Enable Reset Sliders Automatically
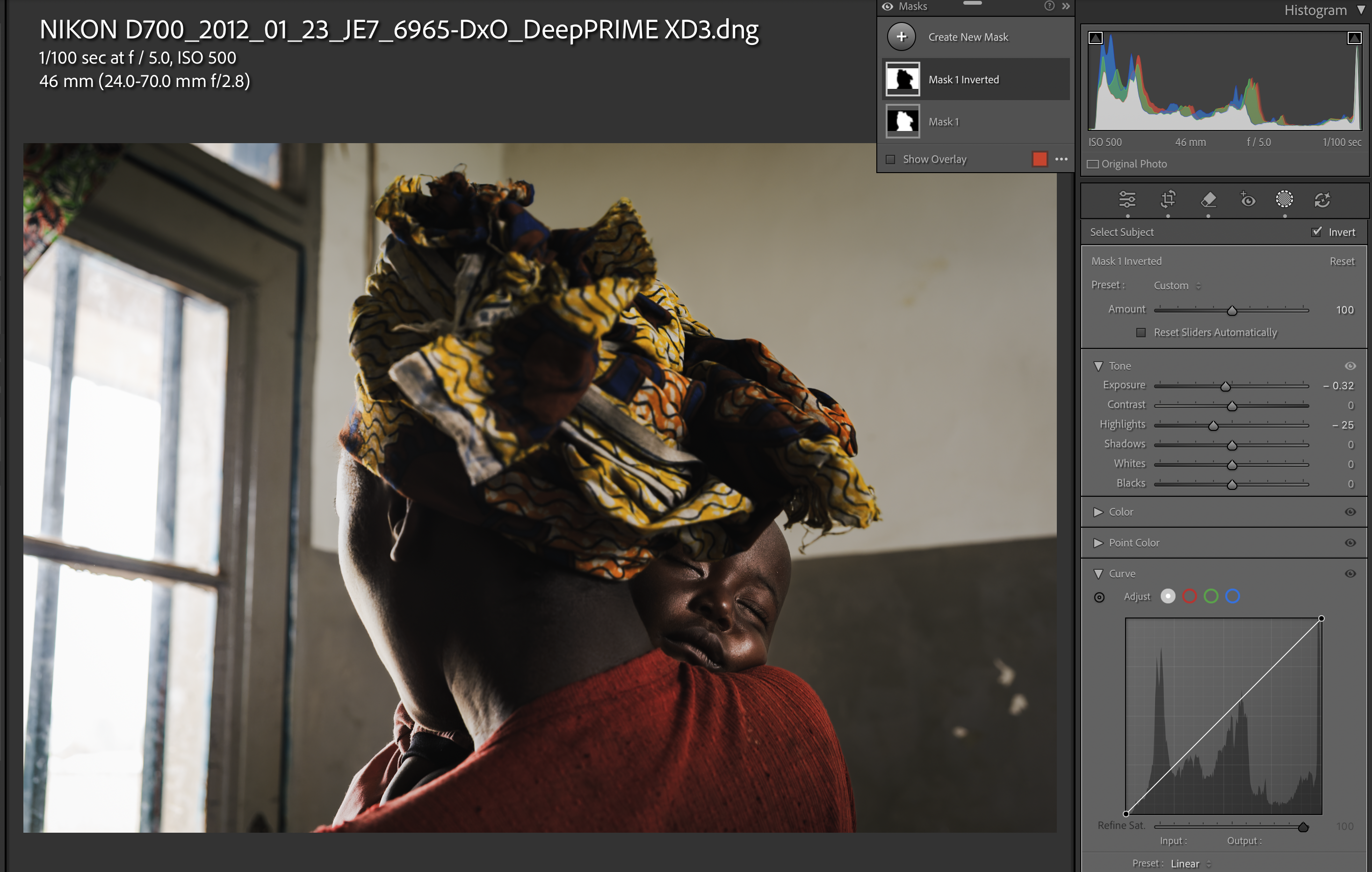The width and height of the screenshot is (1372, 872). [x=1141, y=332]
